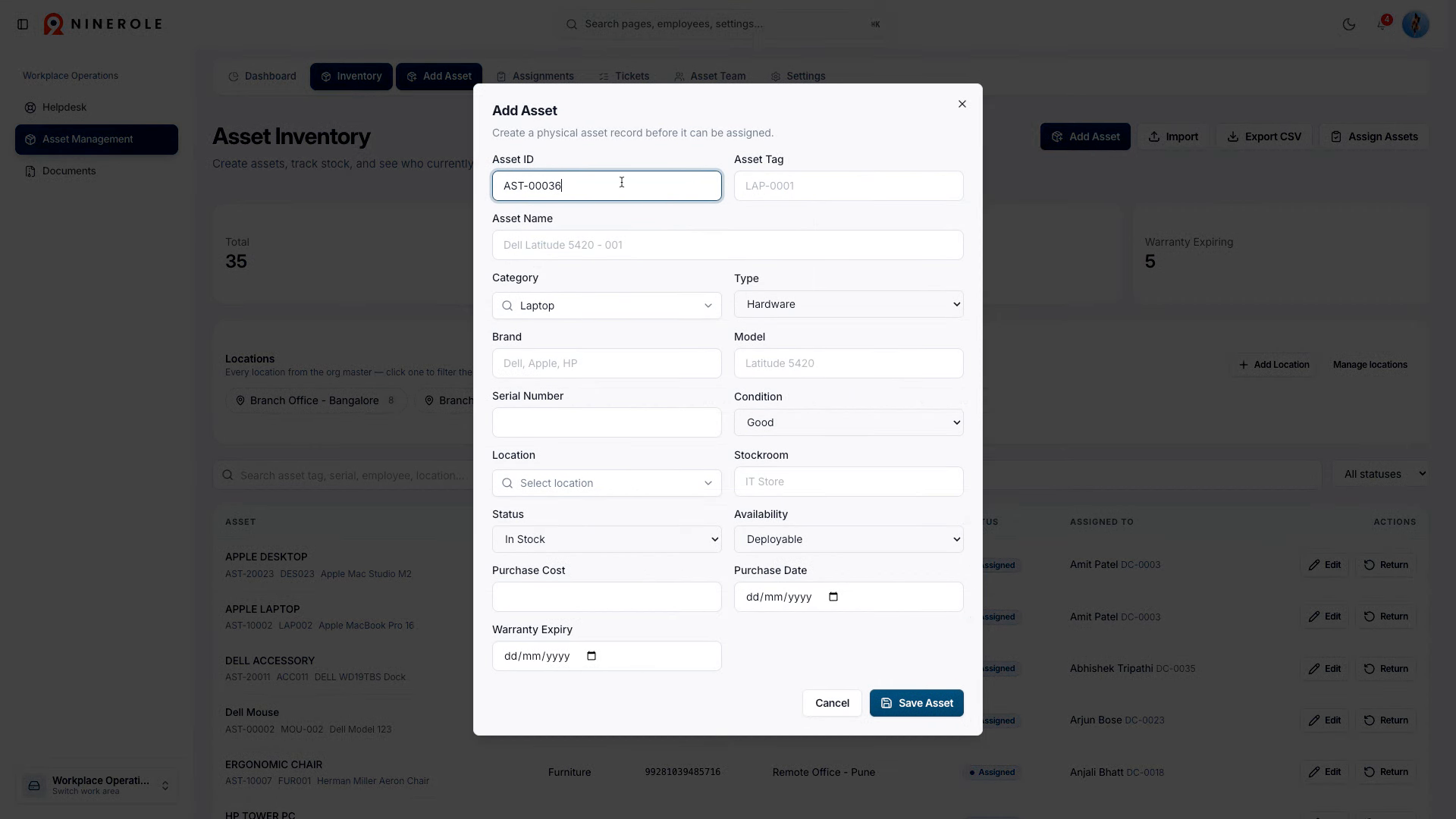This screenshot has width=1456, height=819.
Task: Open the Purchase Date calendar picker
Action: (x=833, y=597)
